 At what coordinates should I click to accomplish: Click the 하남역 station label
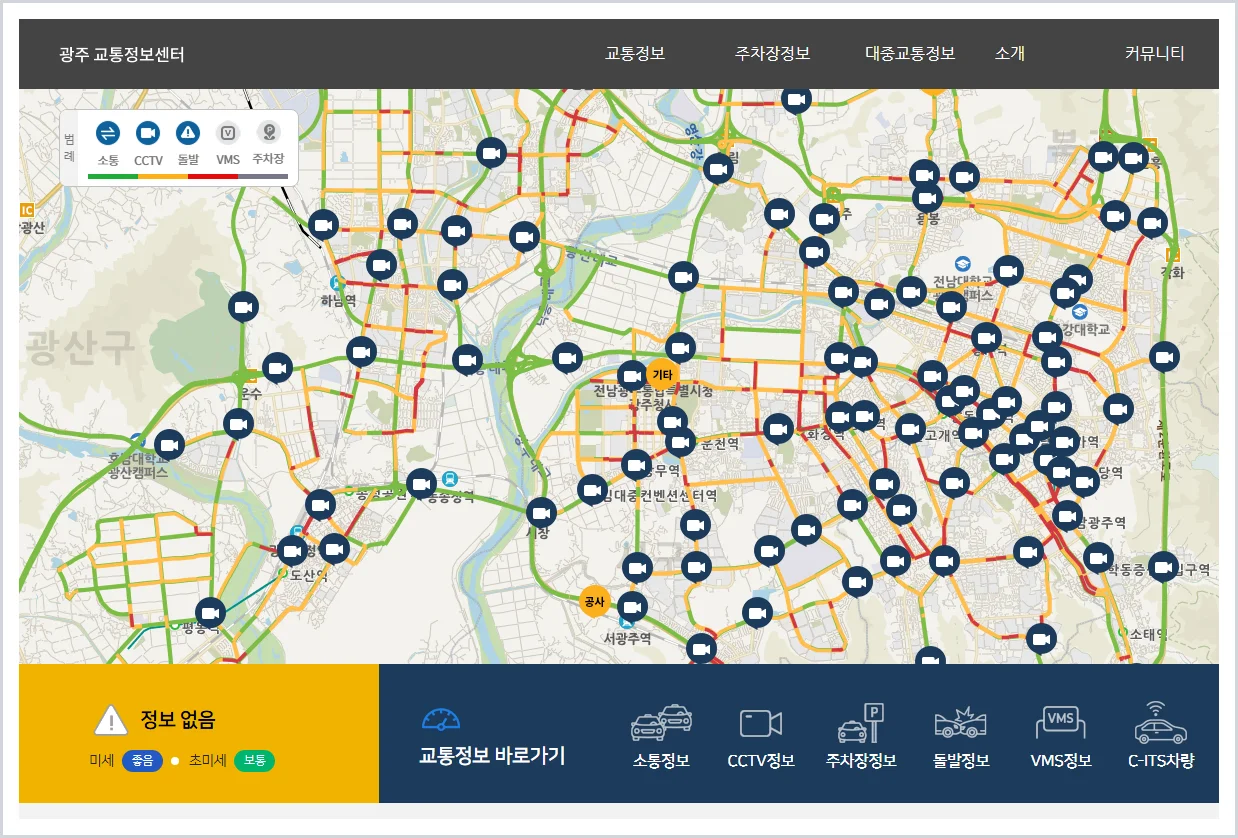[x=338, y=300]
